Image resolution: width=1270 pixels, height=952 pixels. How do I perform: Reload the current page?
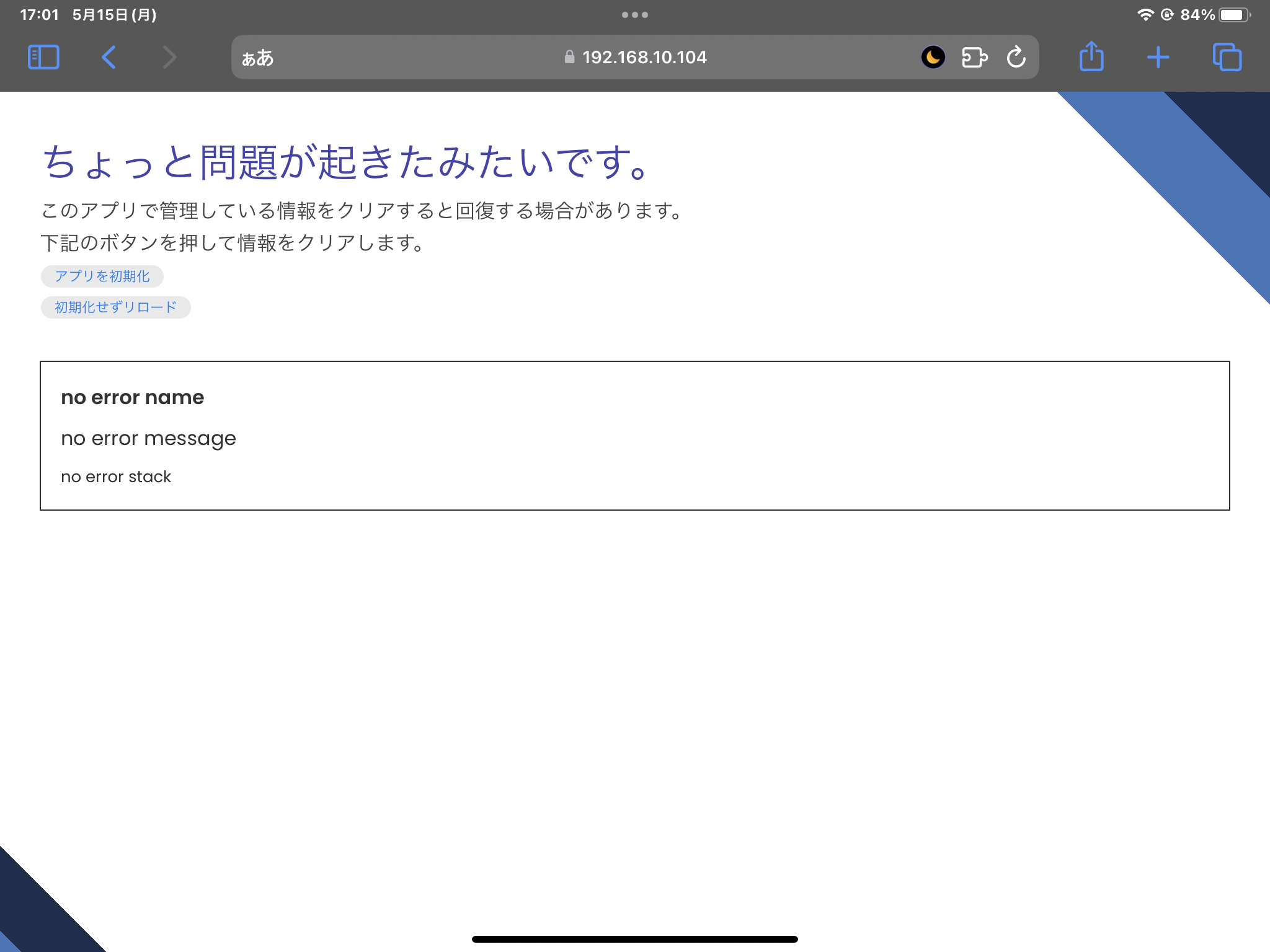(x=1016, y=56)
